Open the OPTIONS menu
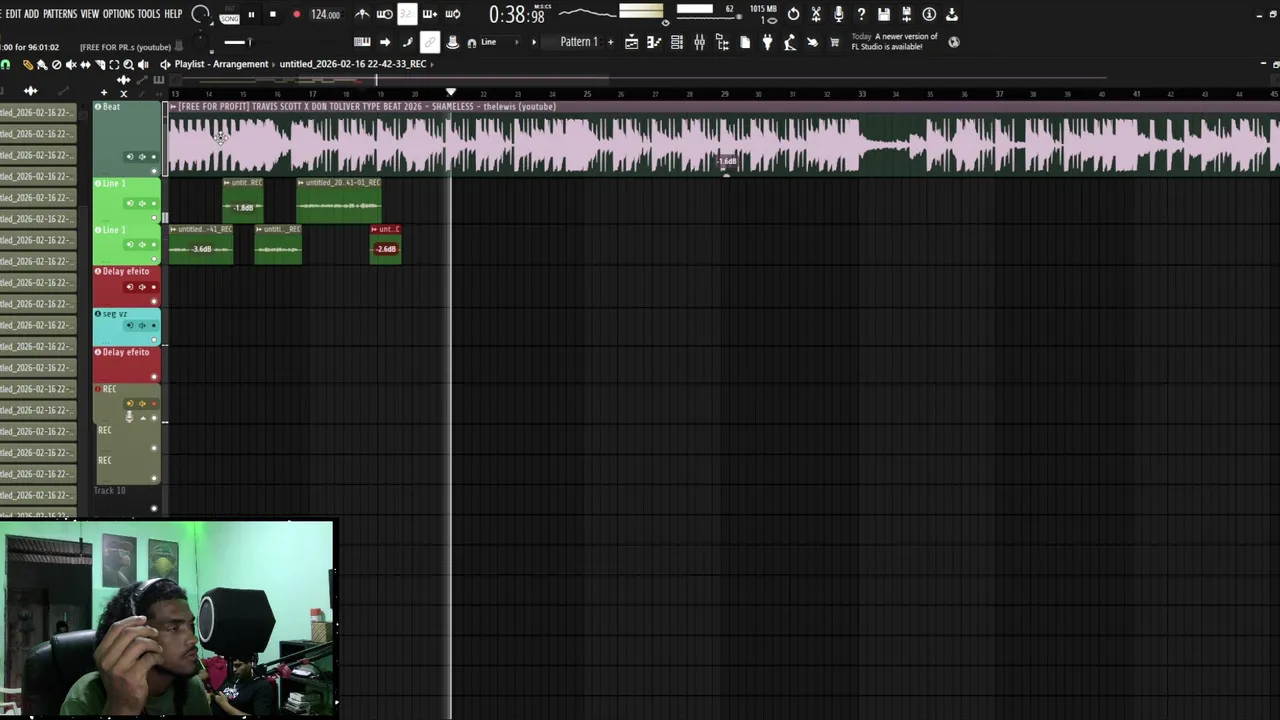The width and height of the screenshot is (1280, 720). coord(118,14)
